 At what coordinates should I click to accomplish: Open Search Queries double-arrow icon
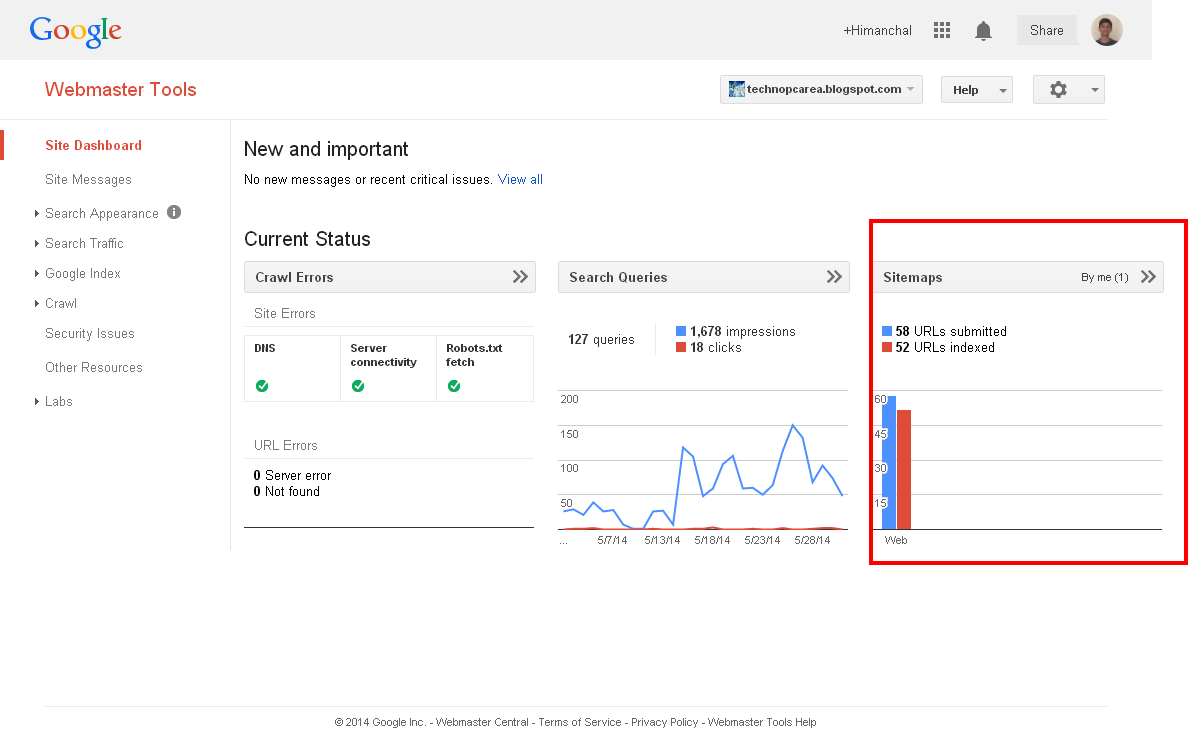(x=834, y=277)
